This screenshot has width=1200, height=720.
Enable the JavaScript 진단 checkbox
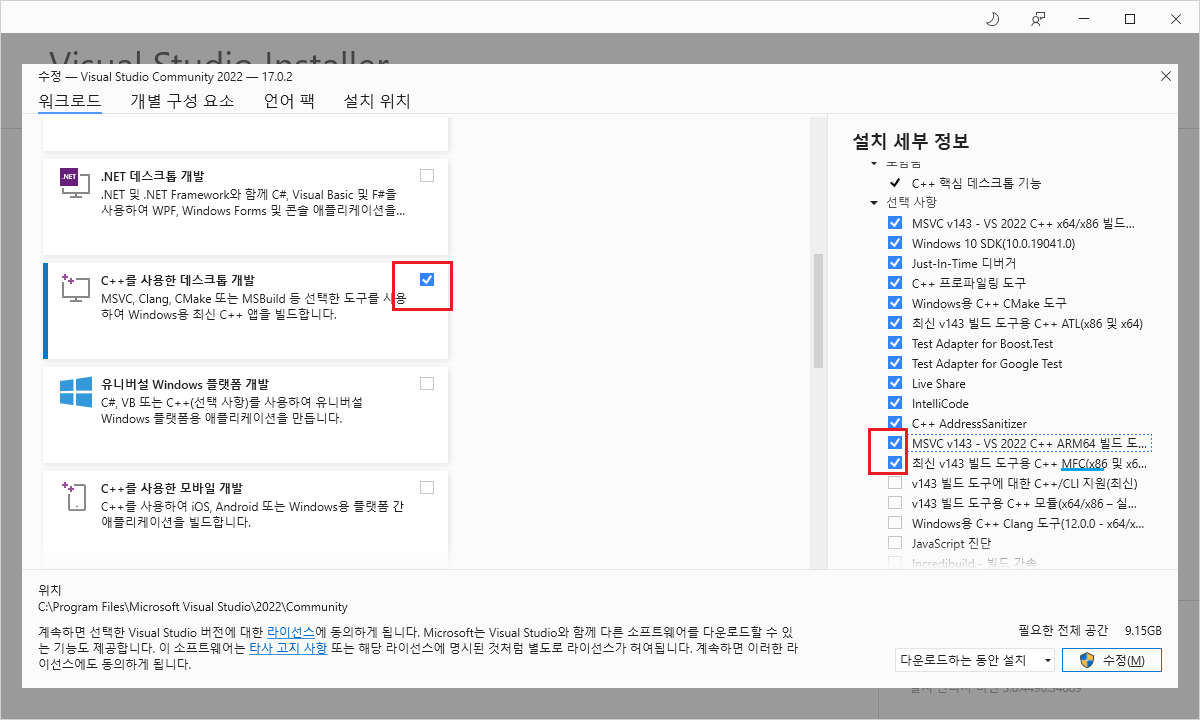coord(895,543)
